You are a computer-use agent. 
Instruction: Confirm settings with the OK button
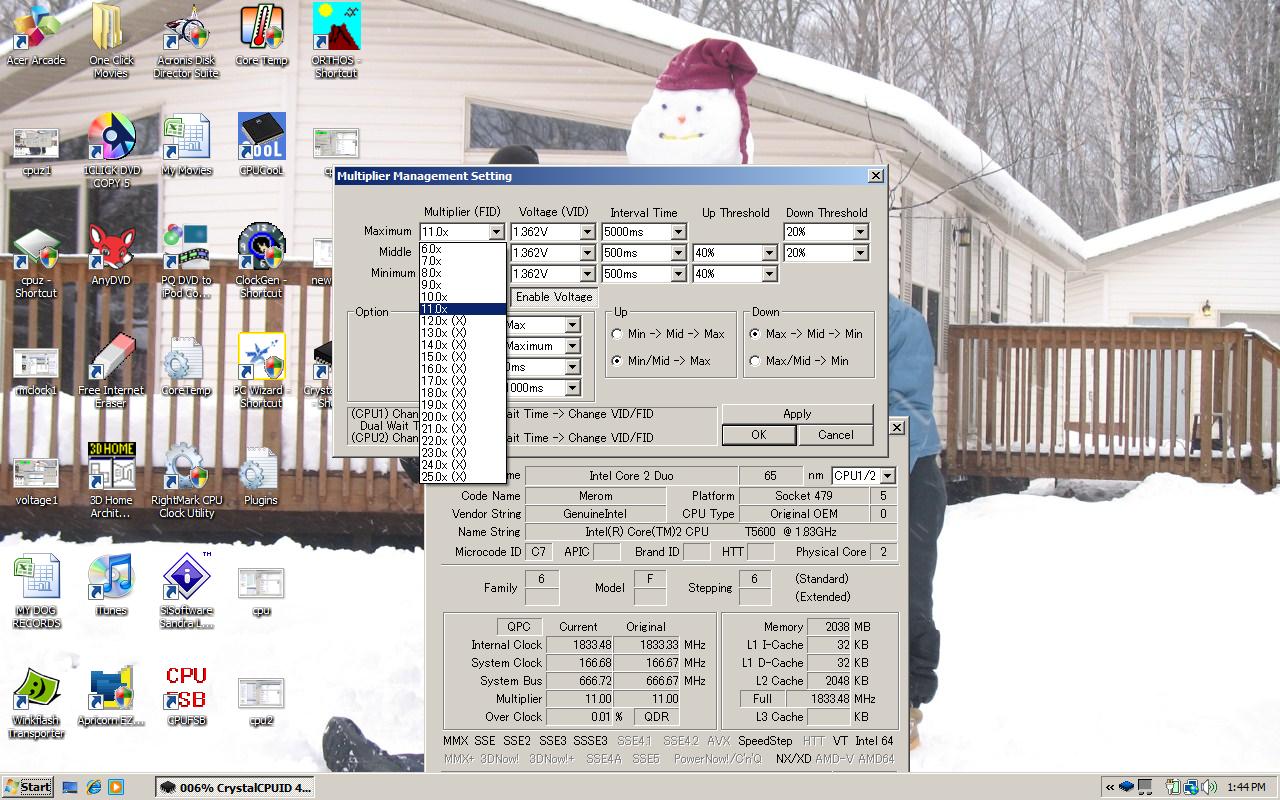[x=759, y=435]
